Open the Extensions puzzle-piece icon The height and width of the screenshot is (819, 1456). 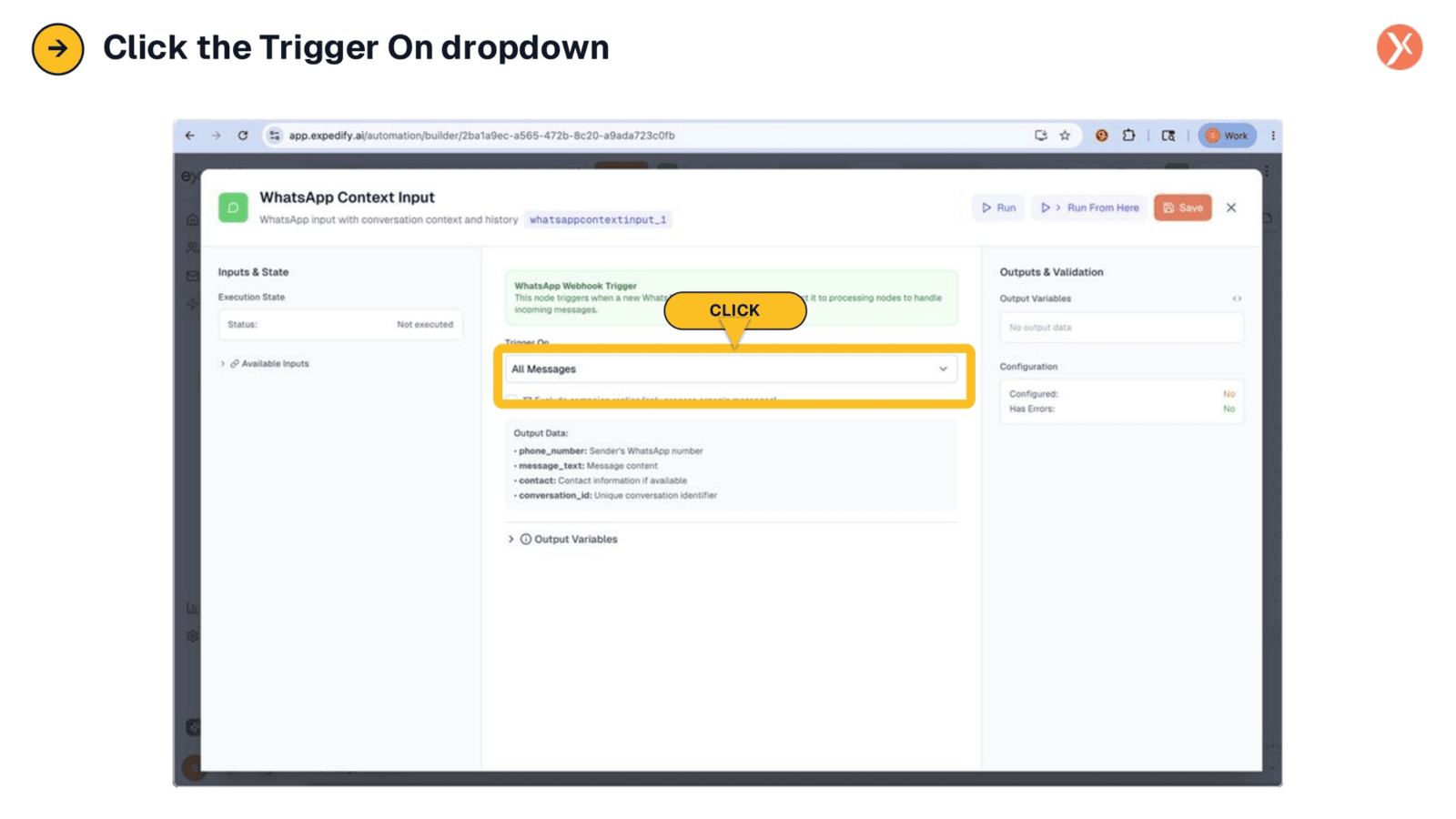[x=1128, y=136]
